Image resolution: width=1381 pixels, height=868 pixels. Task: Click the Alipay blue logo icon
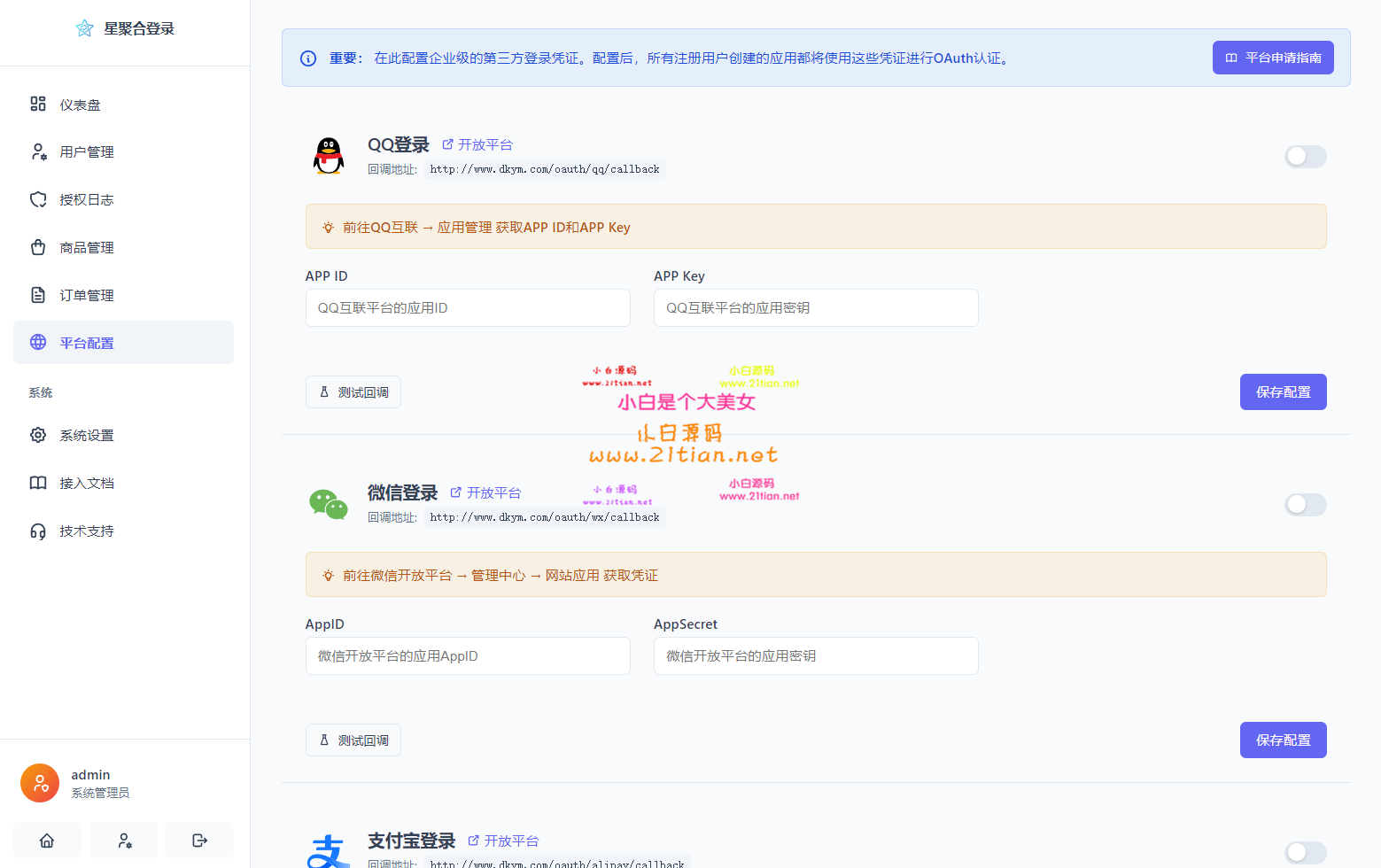329,850
